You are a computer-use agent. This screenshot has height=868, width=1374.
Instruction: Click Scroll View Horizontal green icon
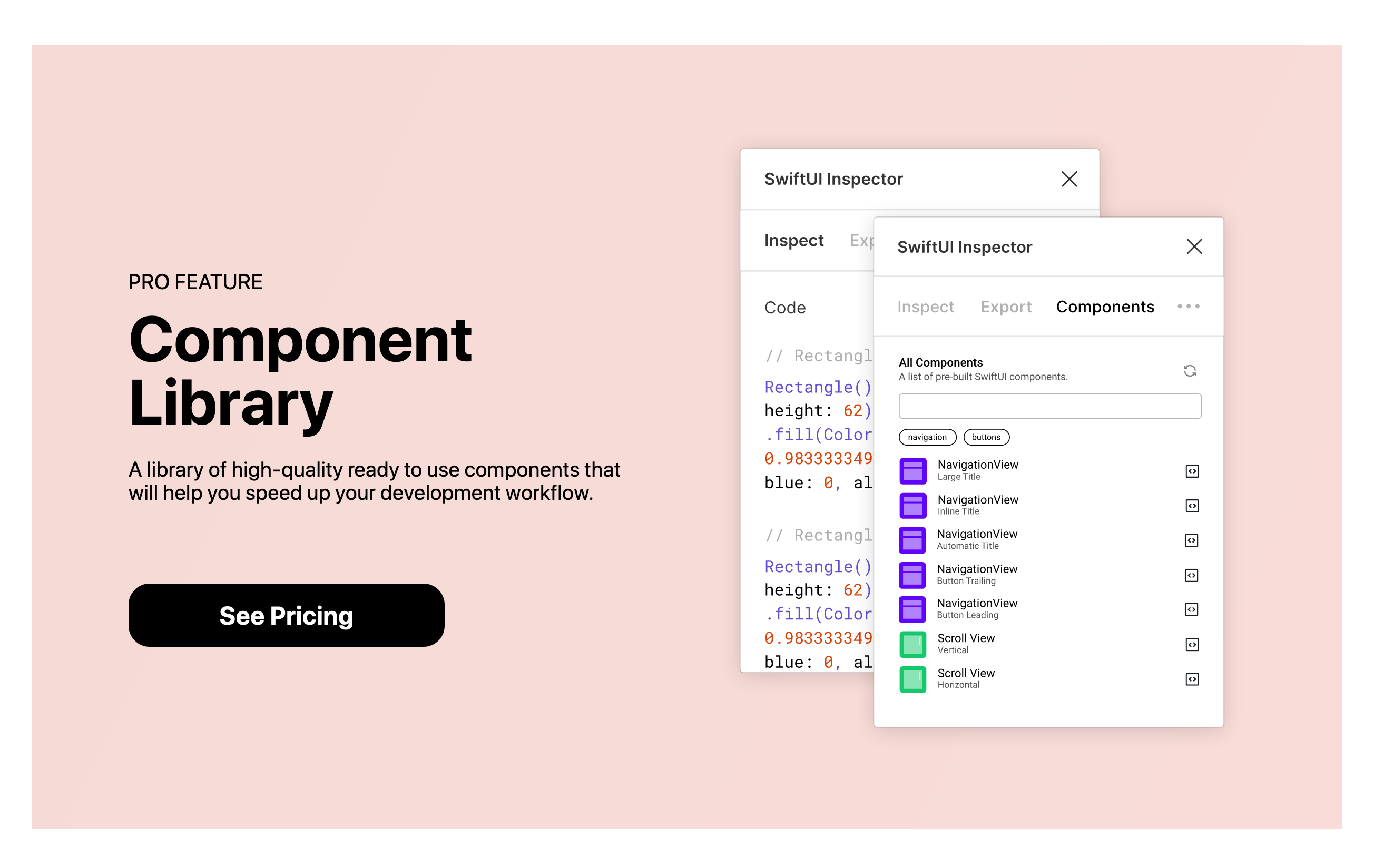[912, 679]
